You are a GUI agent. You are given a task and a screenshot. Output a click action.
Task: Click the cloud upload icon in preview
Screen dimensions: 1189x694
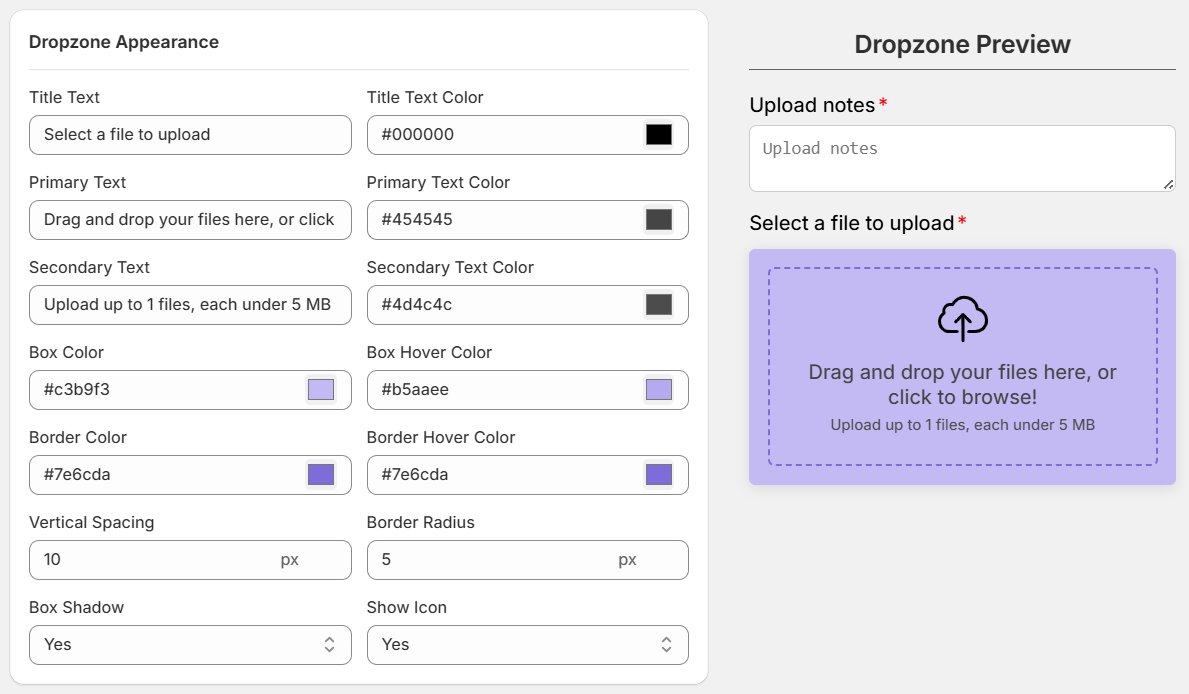962,318
